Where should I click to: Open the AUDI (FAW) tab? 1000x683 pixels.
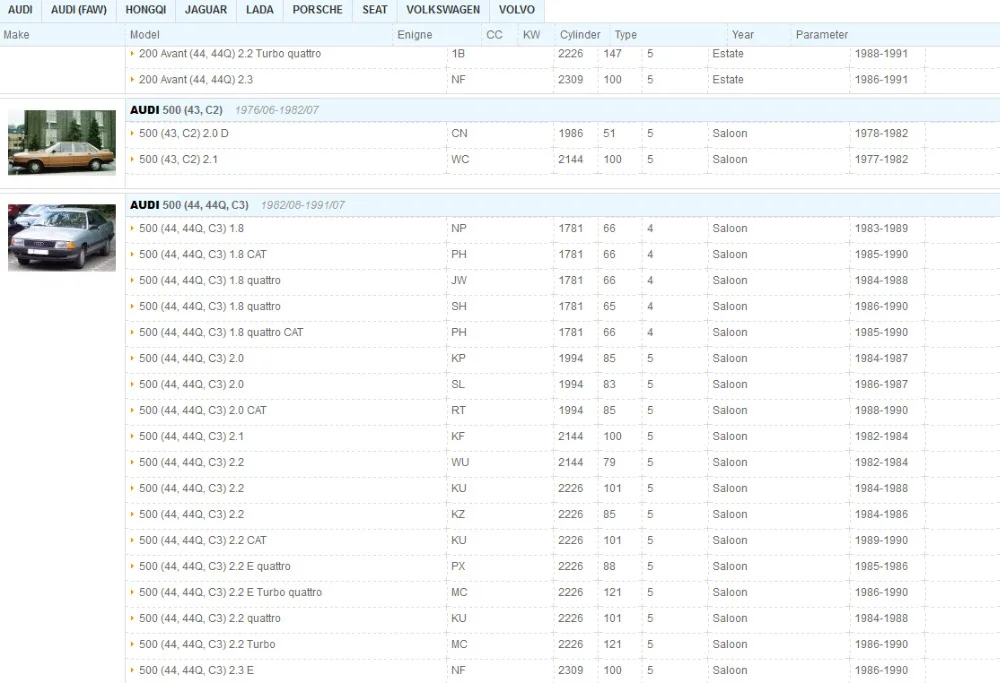click(79, 10)
